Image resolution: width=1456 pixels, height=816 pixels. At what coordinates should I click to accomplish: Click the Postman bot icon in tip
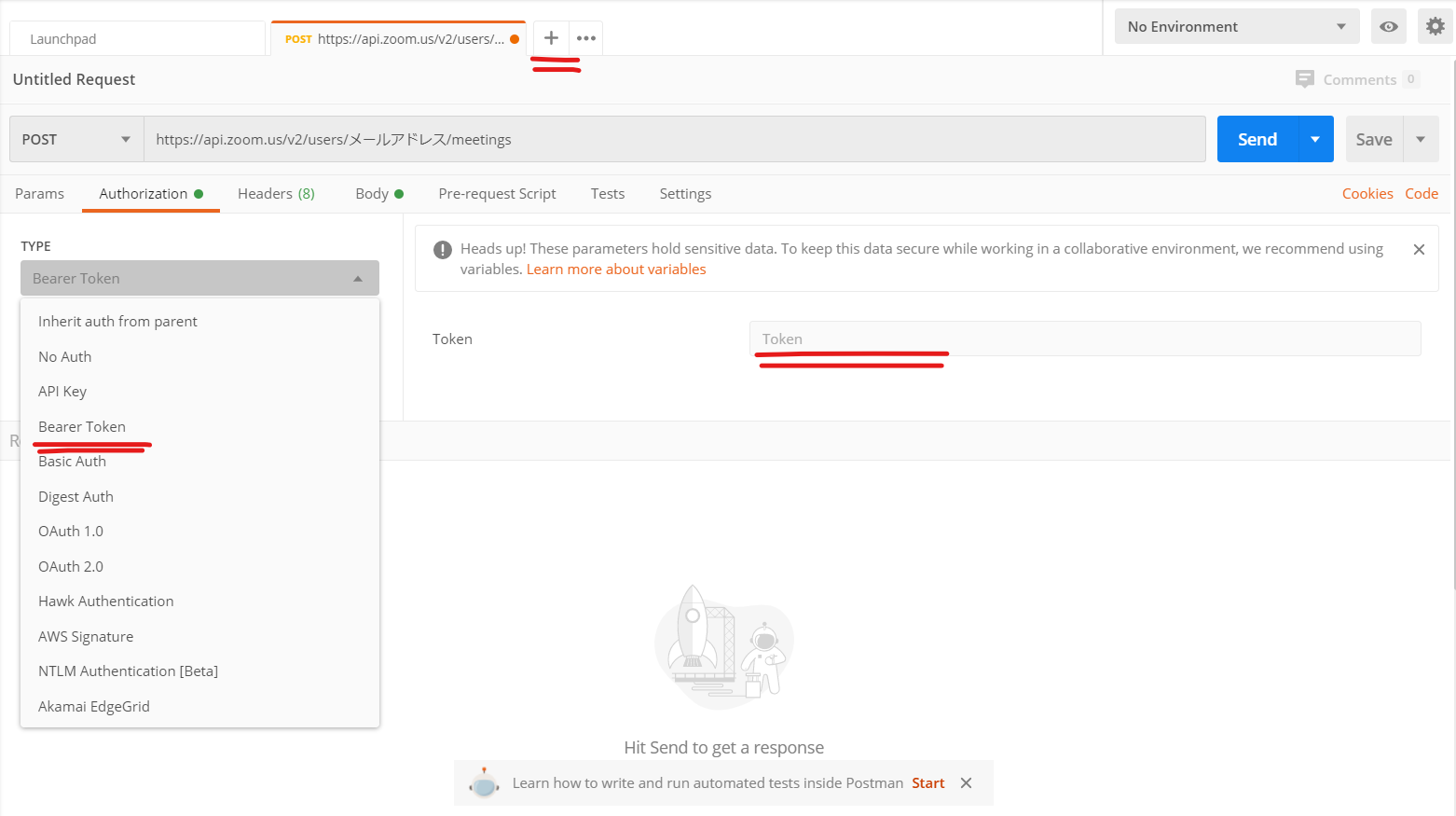click(x=485, y=782)
